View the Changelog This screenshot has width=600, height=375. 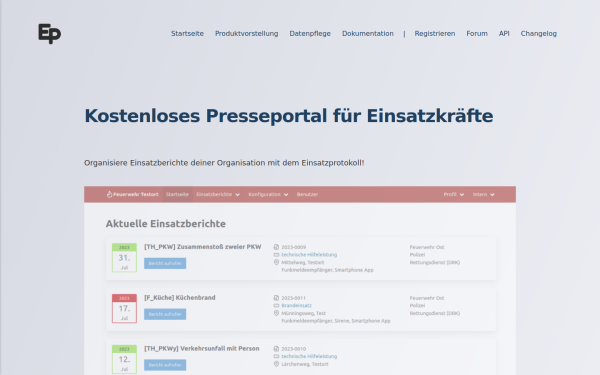click(x=538, y=34)
